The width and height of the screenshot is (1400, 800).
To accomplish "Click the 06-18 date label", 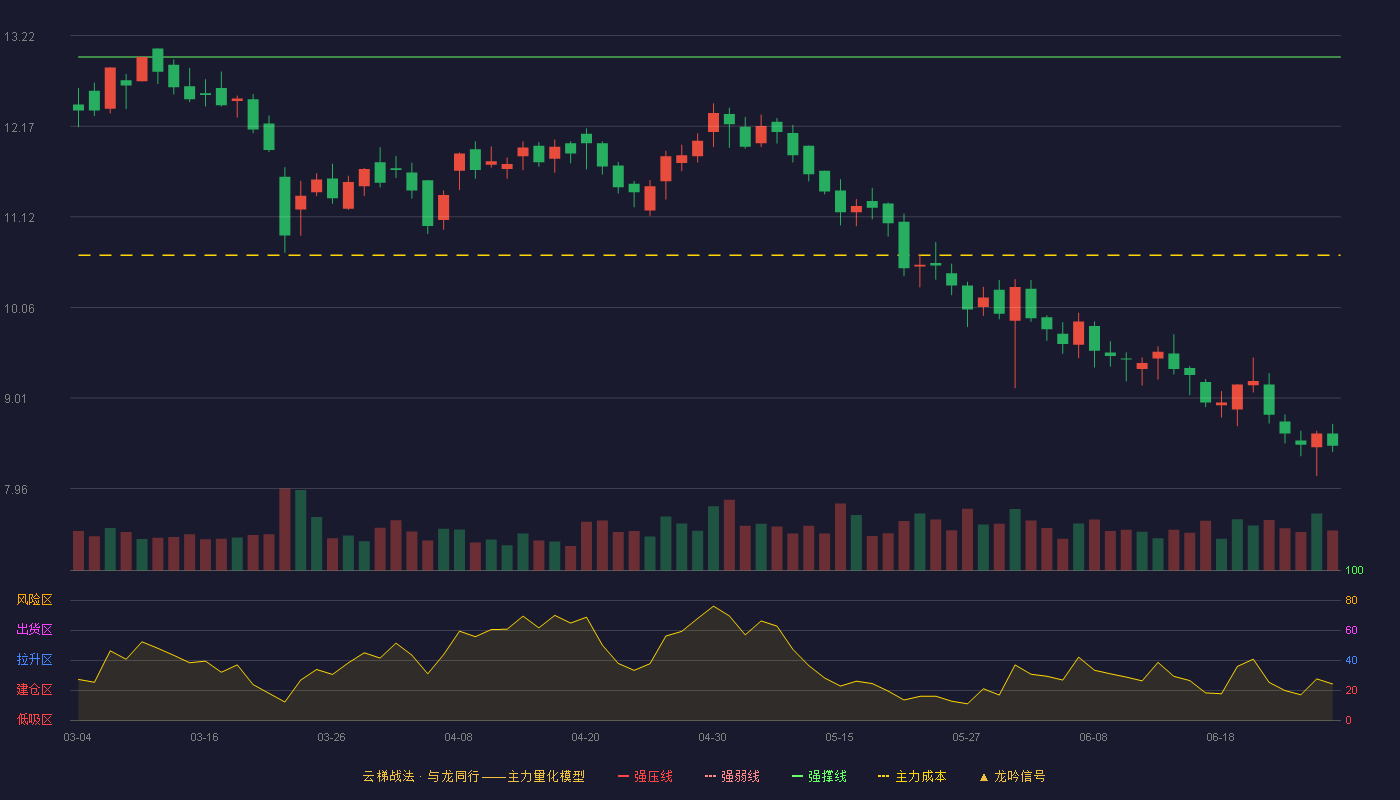I will tap(1220, 737).
